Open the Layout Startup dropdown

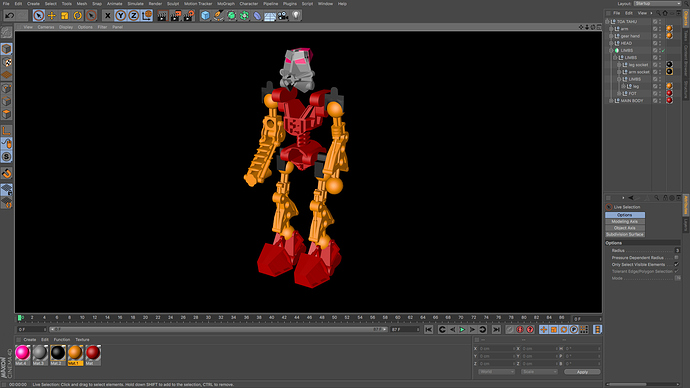[x=657, y=4]
